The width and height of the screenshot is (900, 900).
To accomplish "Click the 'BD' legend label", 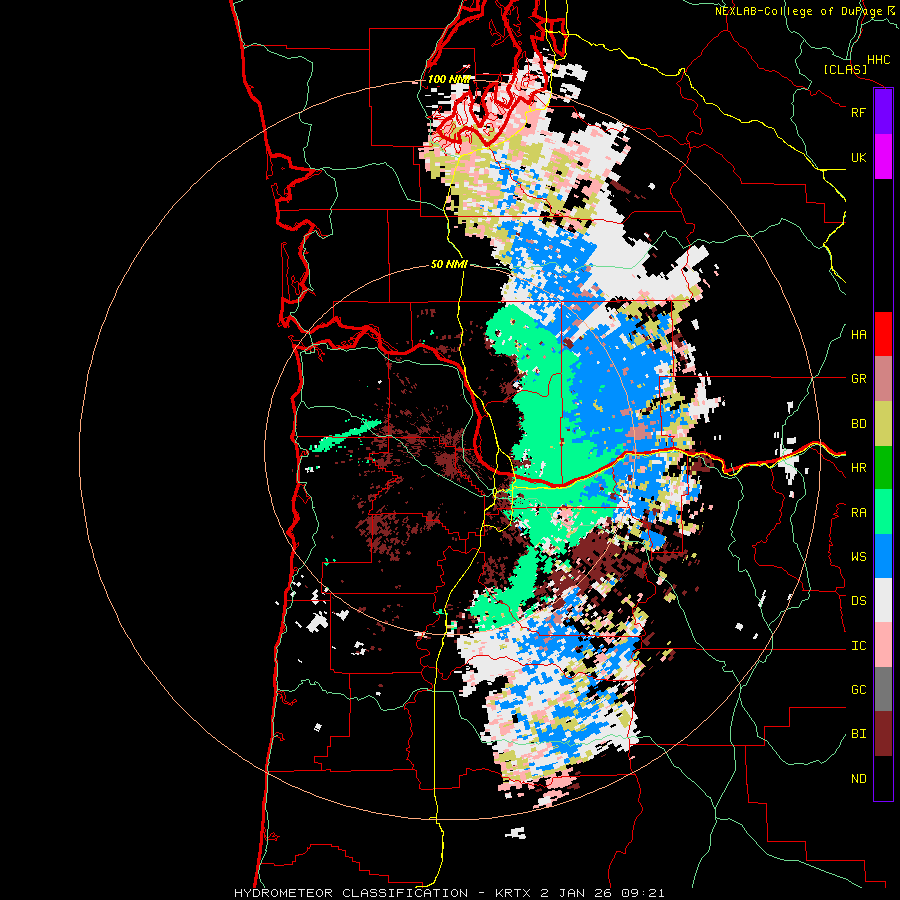I will click(x=858, y=424).
